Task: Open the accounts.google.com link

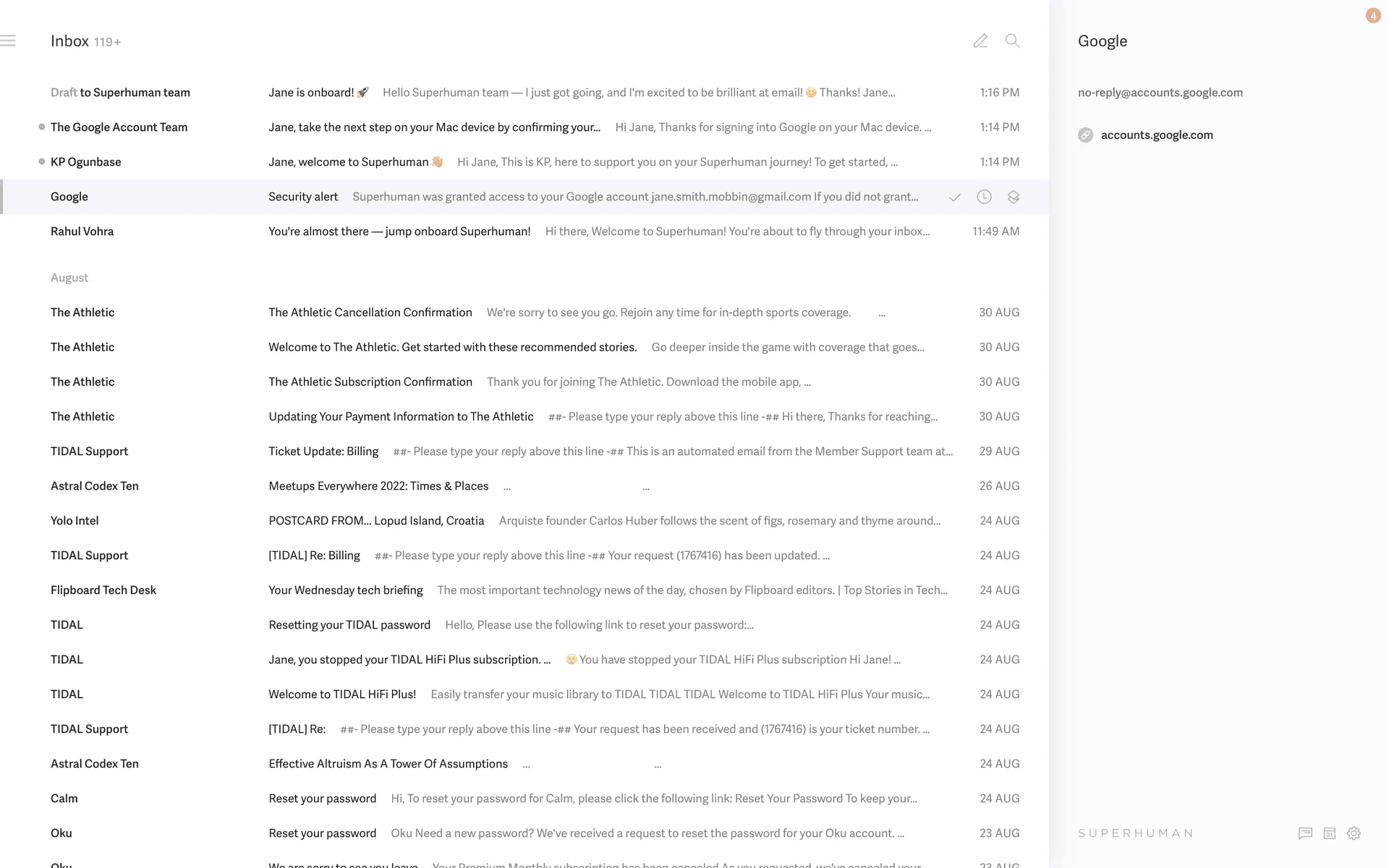Action: (x=1156, y=135)
